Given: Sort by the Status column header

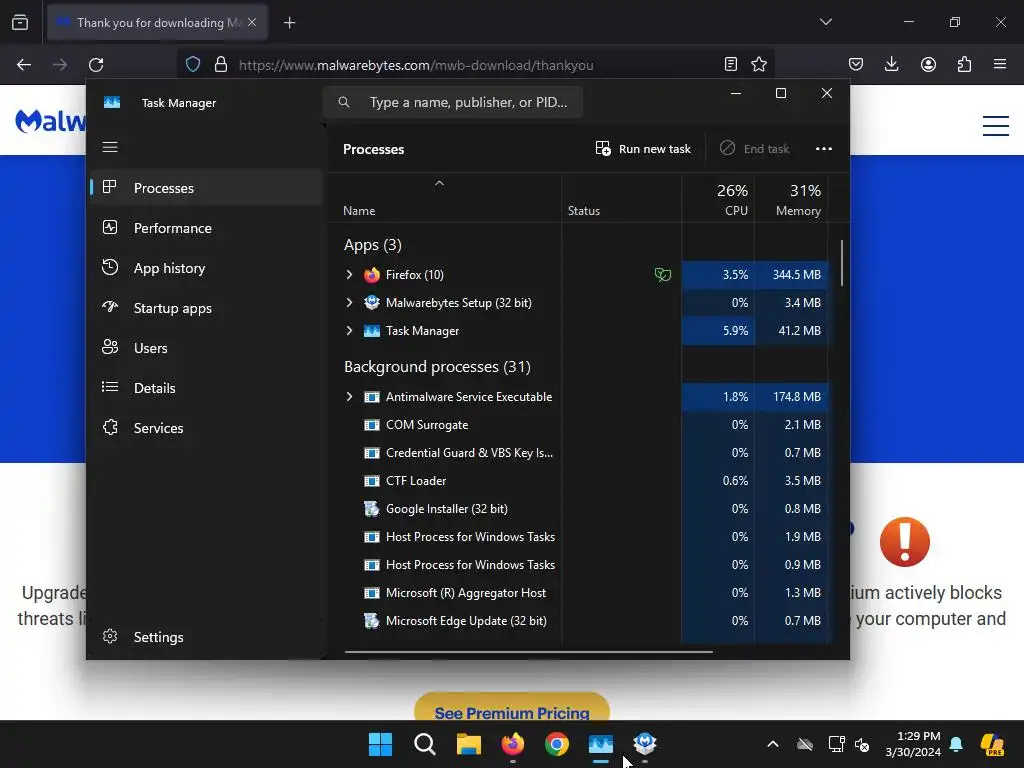Looking at the screenshot, I should click(584, 211).
